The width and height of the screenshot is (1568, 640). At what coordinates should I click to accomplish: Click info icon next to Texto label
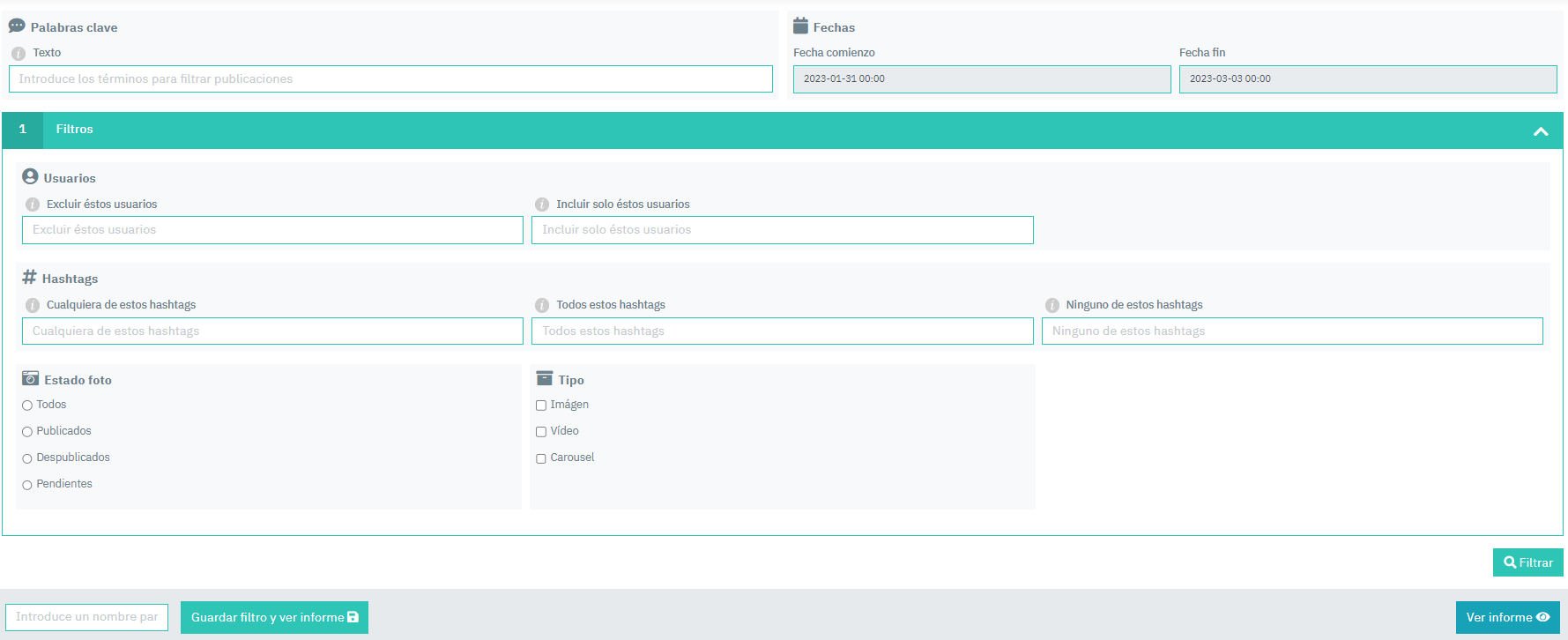coord(19,54)
